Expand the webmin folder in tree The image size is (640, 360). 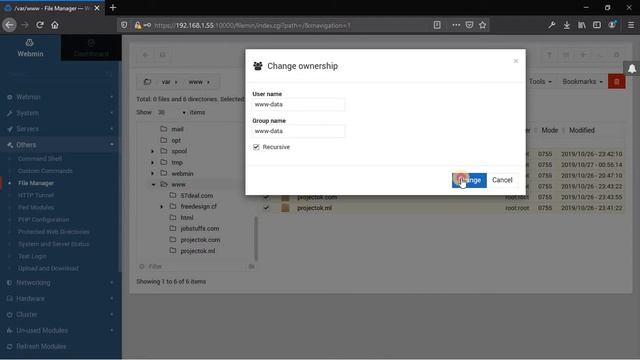tap(153, 173)
